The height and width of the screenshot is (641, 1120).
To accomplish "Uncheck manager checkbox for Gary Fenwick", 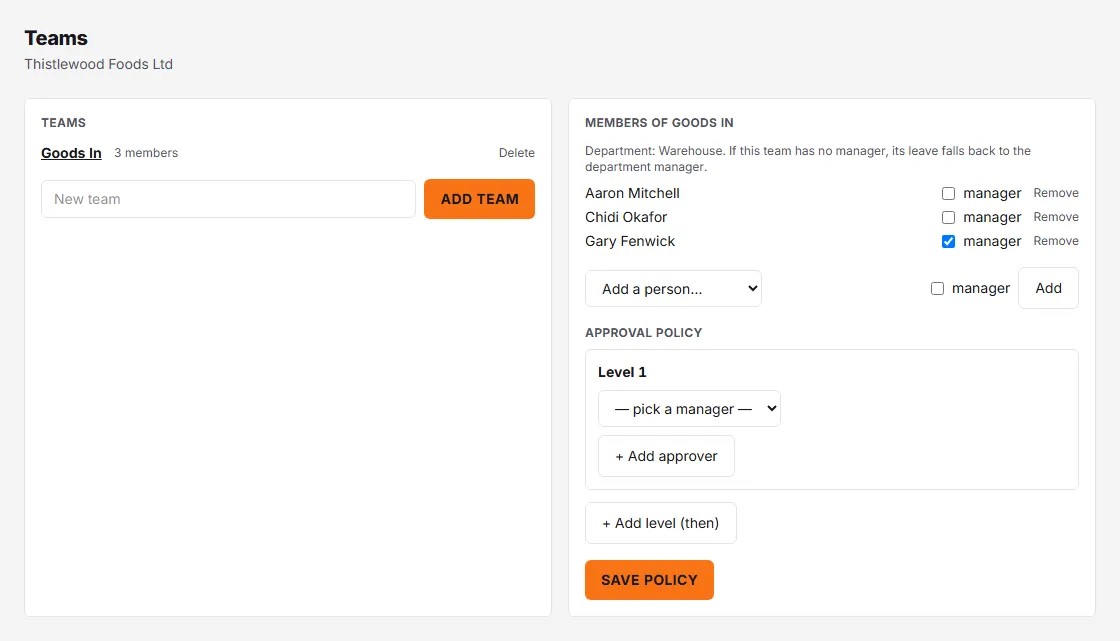I will tap(948, 242).
